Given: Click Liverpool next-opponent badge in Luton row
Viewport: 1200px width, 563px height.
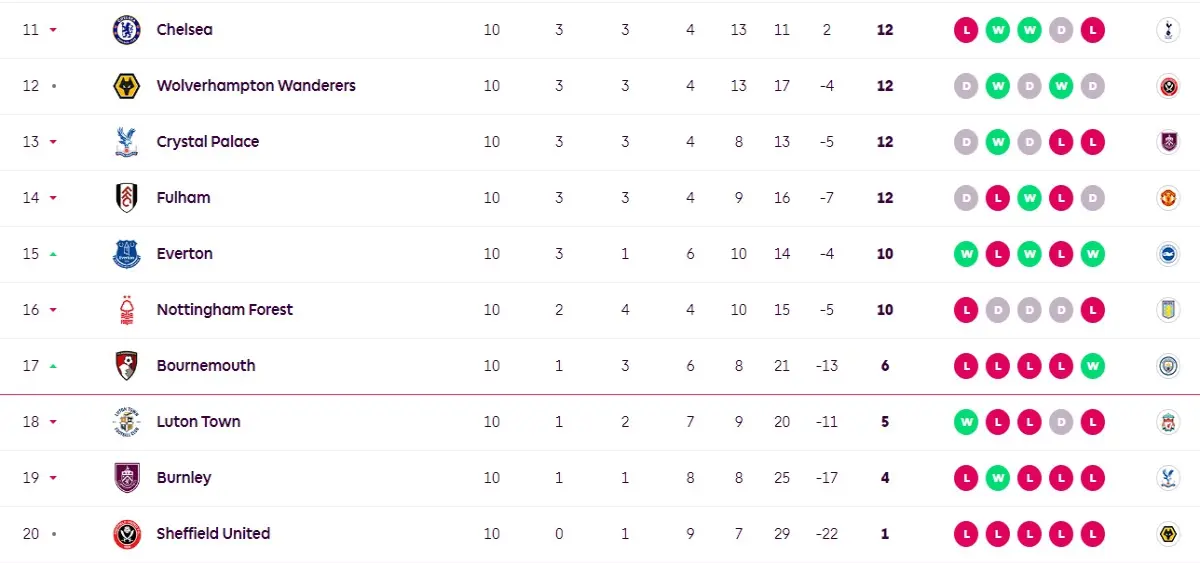Looking at the screenshot, I should pos(1166,422).
